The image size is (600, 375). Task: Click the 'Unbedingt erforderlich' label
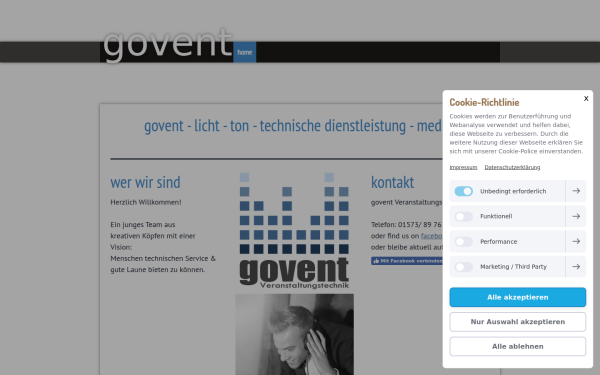(x=513, y=191)
